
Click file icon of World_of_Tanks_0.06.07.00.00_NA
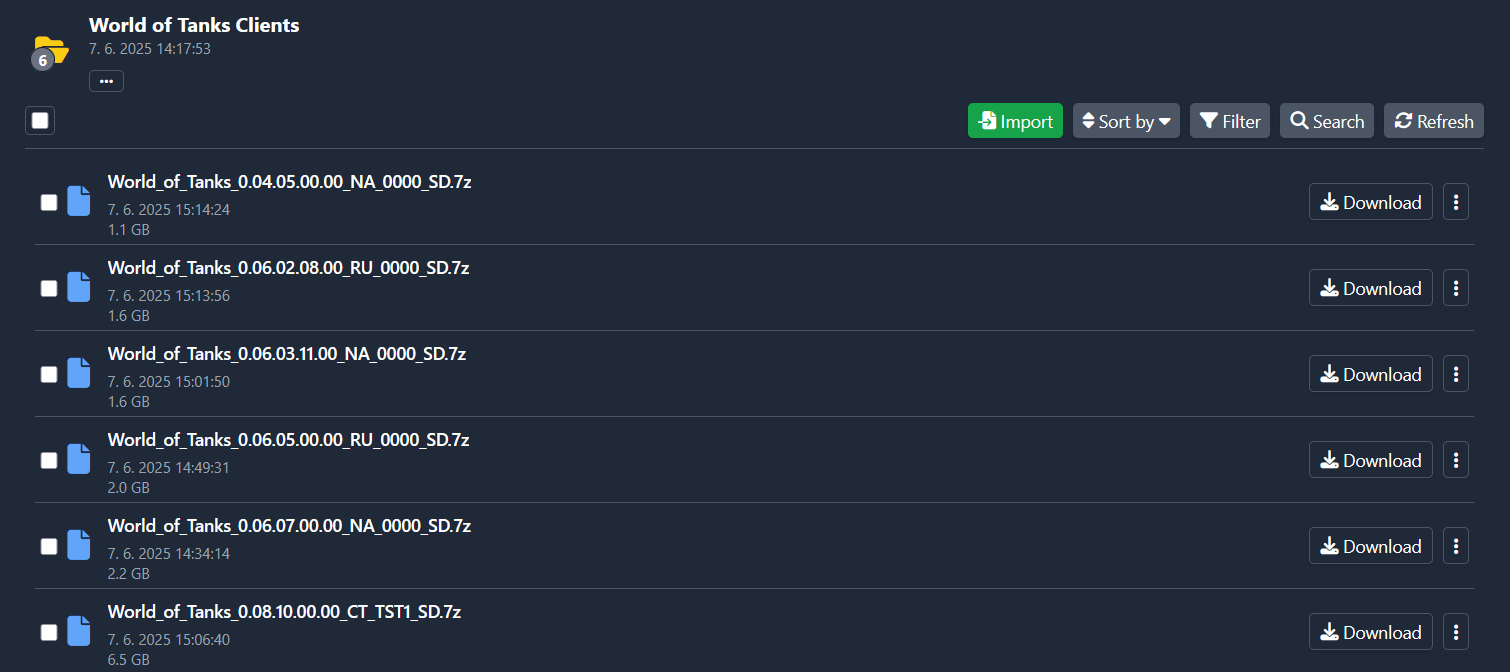click(x=79, y=545)
